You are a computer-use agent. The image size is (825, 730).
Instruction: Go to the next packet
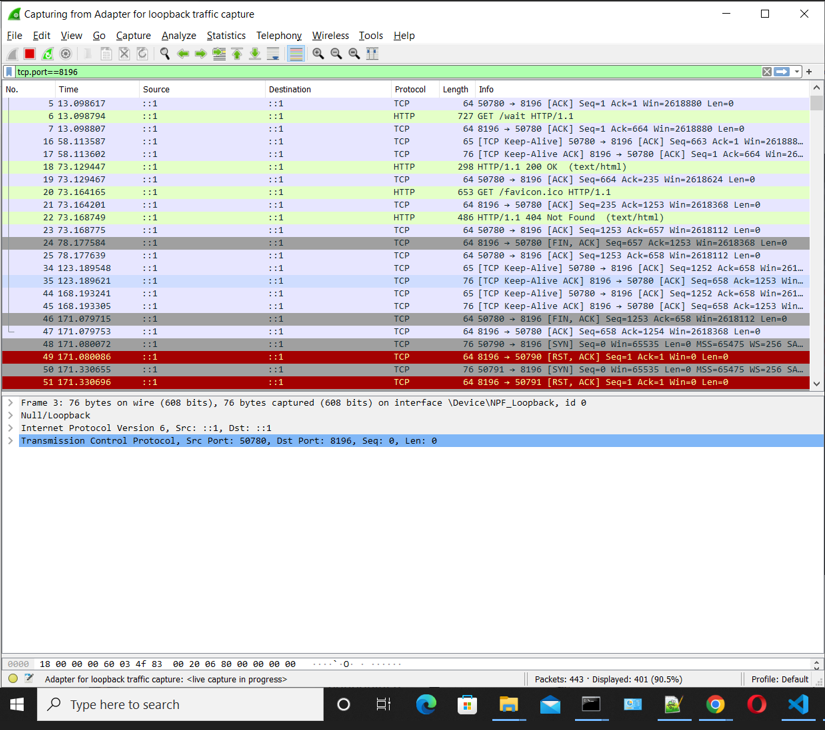coord(199,54)
